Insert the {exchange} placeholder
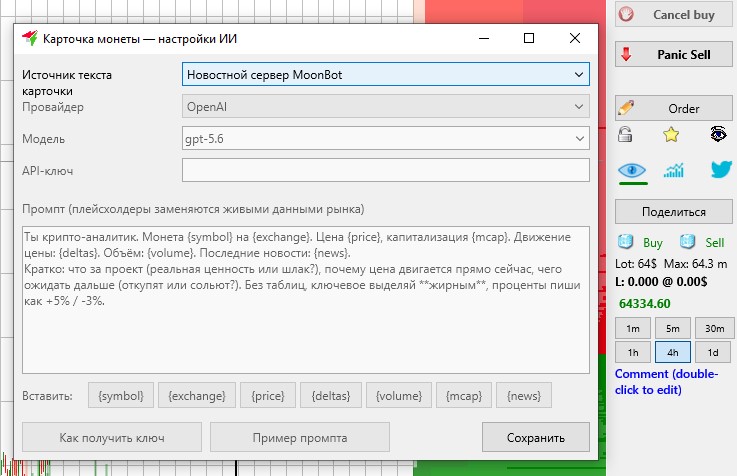737x476 pixels. 197,396
